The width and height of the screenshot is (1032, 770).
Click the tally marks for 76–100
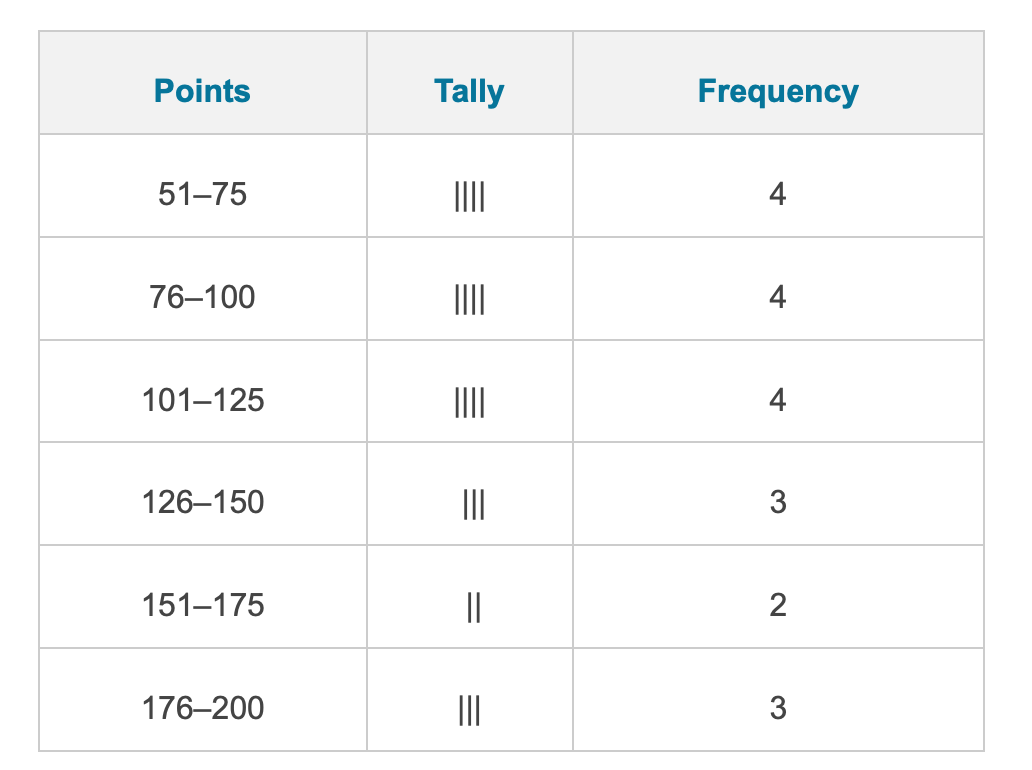(x=469, y=299)
